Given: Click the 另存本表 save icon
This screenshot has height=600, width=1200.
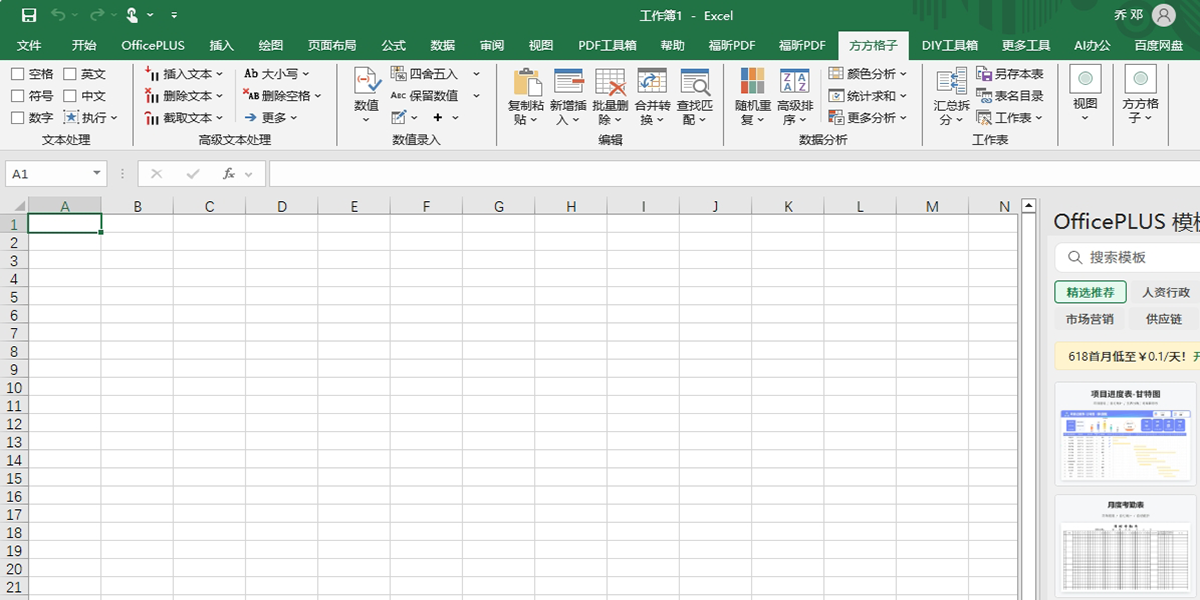Looking at the screenshot, I should tap(984, 74).
